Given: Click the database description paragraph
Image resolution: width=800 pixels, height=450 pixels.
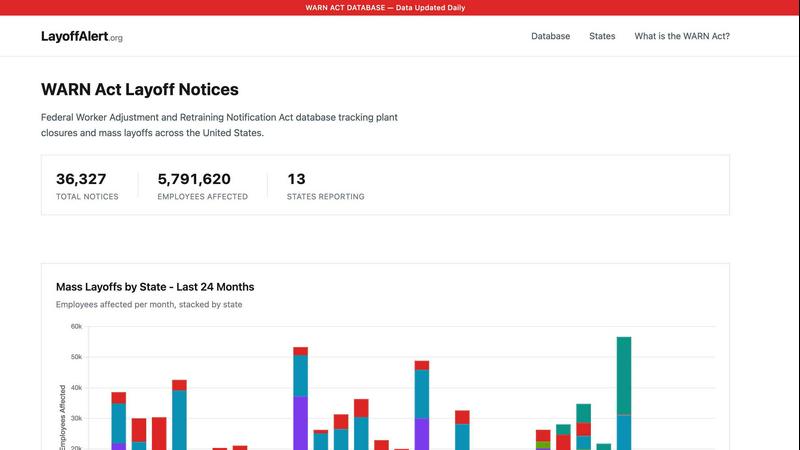Looking at the screenshot, I should [x=219, y=125].
